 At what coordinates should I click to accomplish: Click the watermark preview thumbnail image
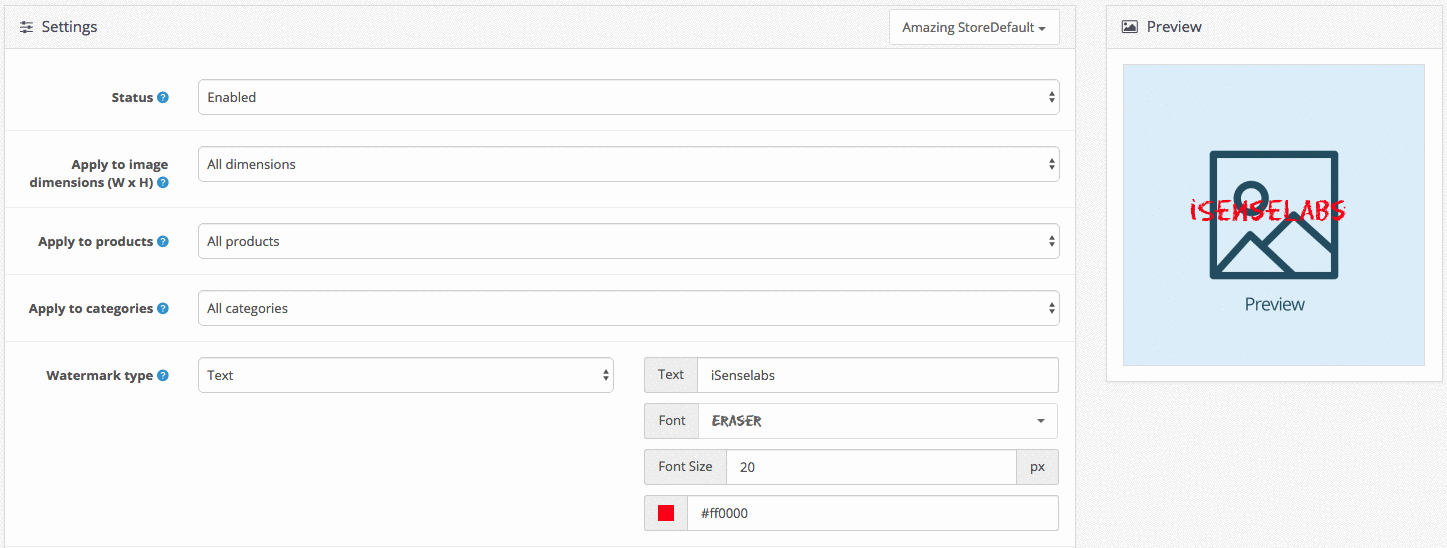1274,215
